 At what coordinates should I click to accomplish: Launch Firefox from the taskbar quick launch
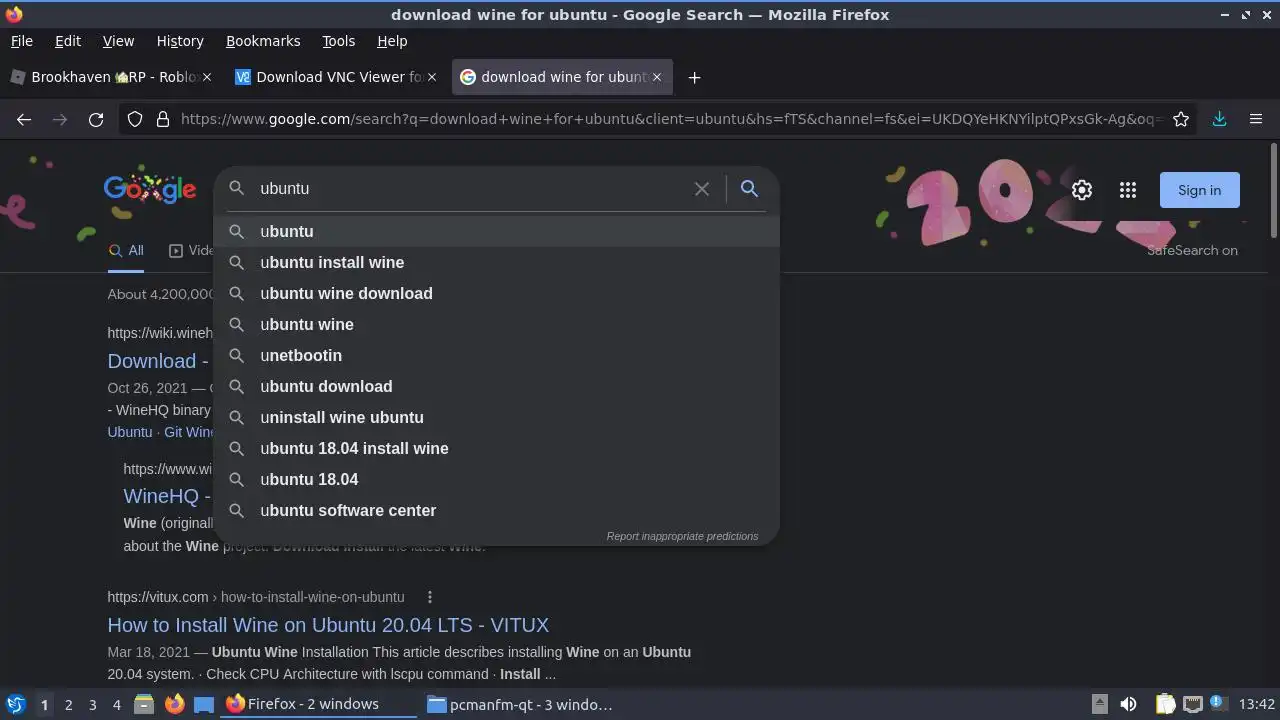click(x=174, y=705)
